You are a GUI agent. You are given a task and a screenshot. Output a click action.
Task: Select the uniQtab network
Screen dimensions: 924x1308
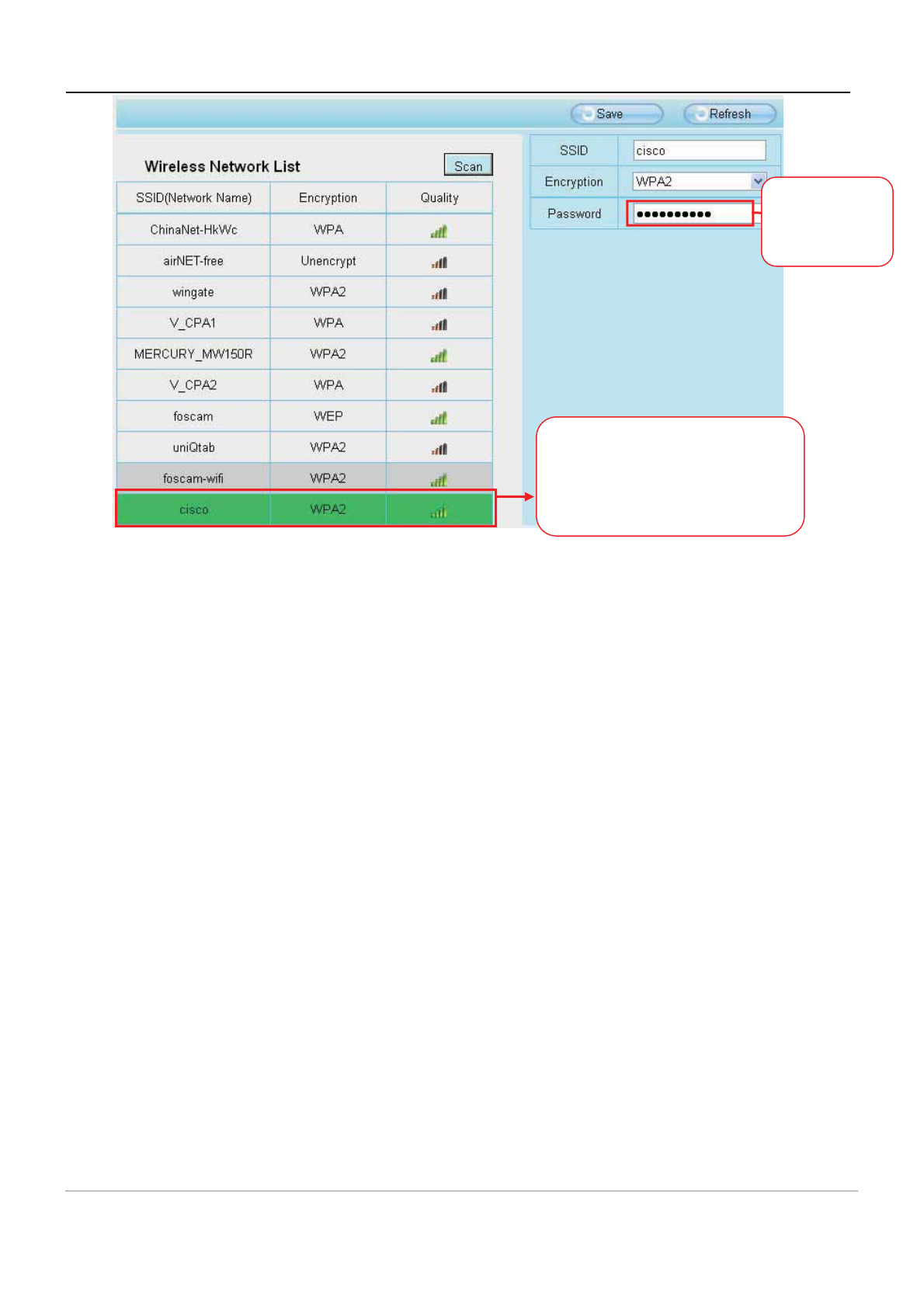(x=304, y=447)
